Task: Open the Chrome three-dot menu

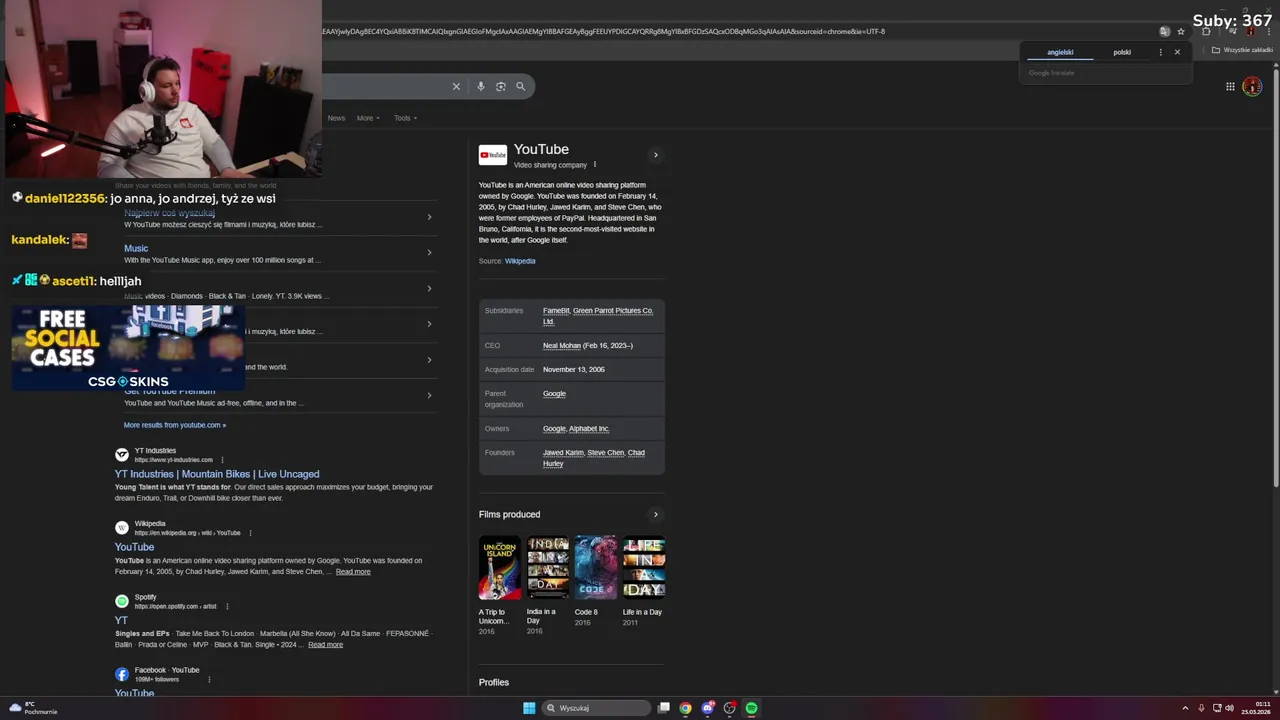Action: [1270, 31]
